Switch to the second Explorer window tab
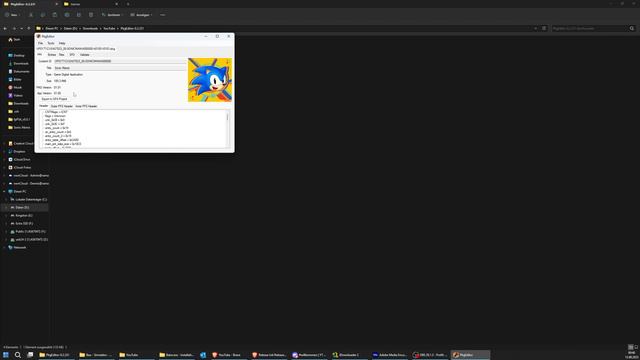 pos(90,4)
